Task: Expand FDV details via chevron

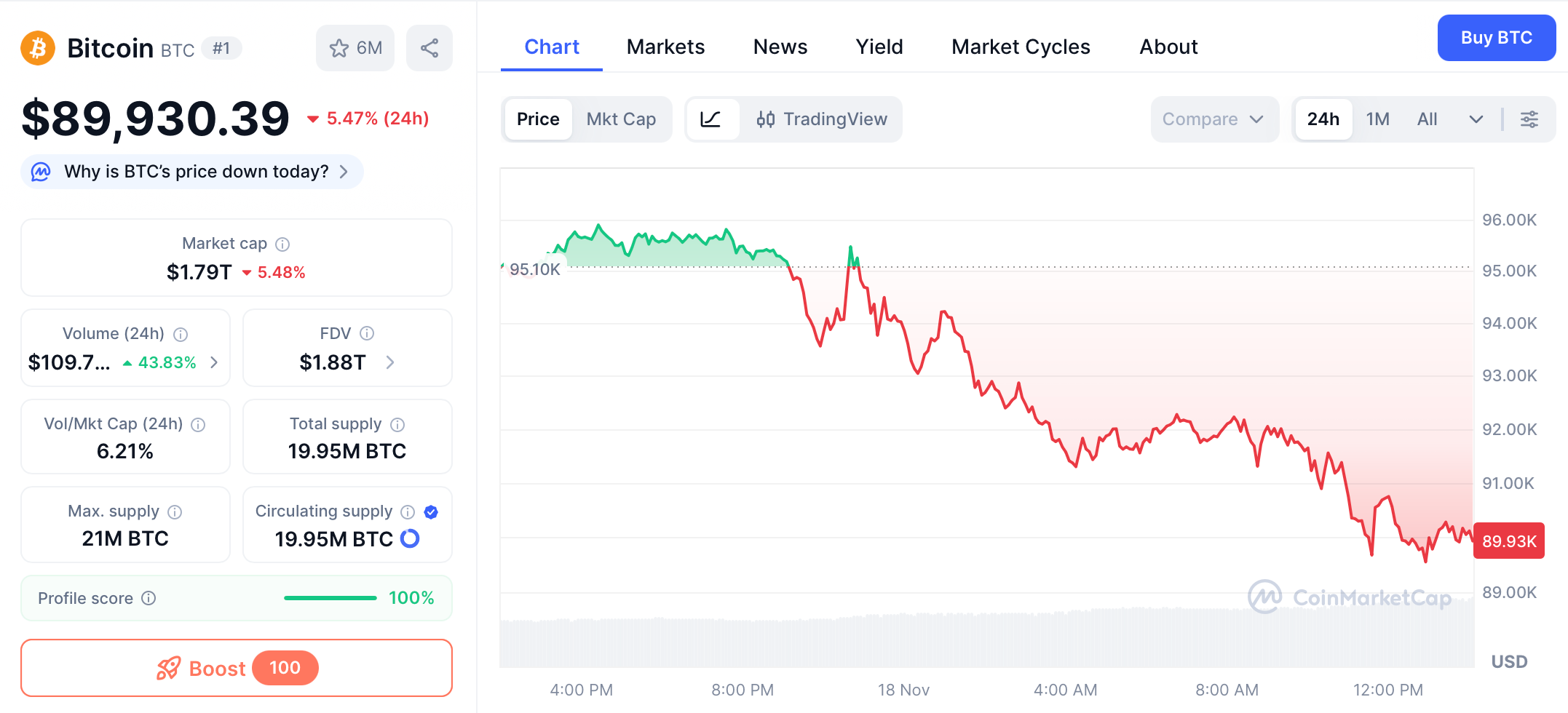Action: point(391,362)
